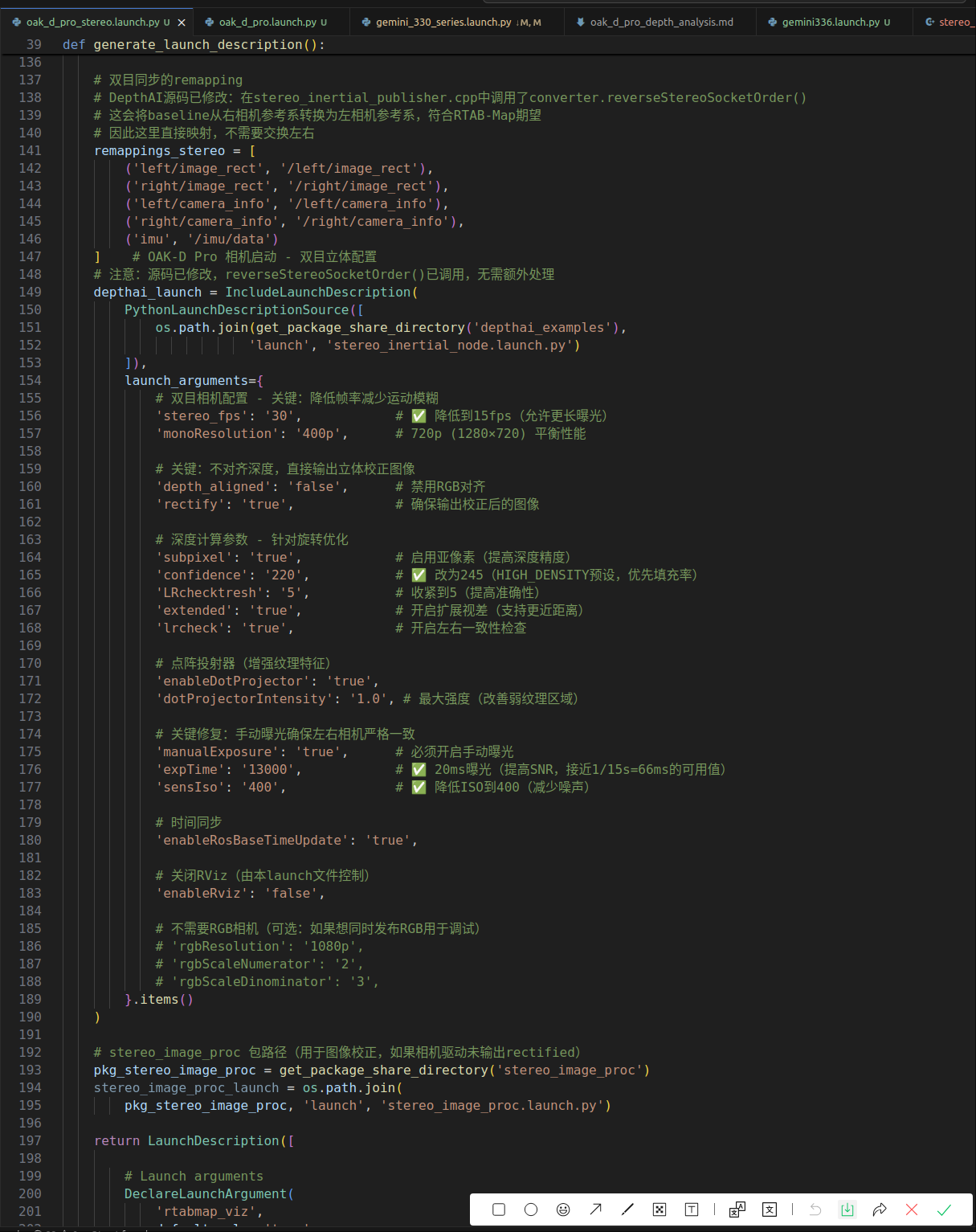Select the arrow drawing tool
The image size is (976, 1232).
coord(595,1209)
